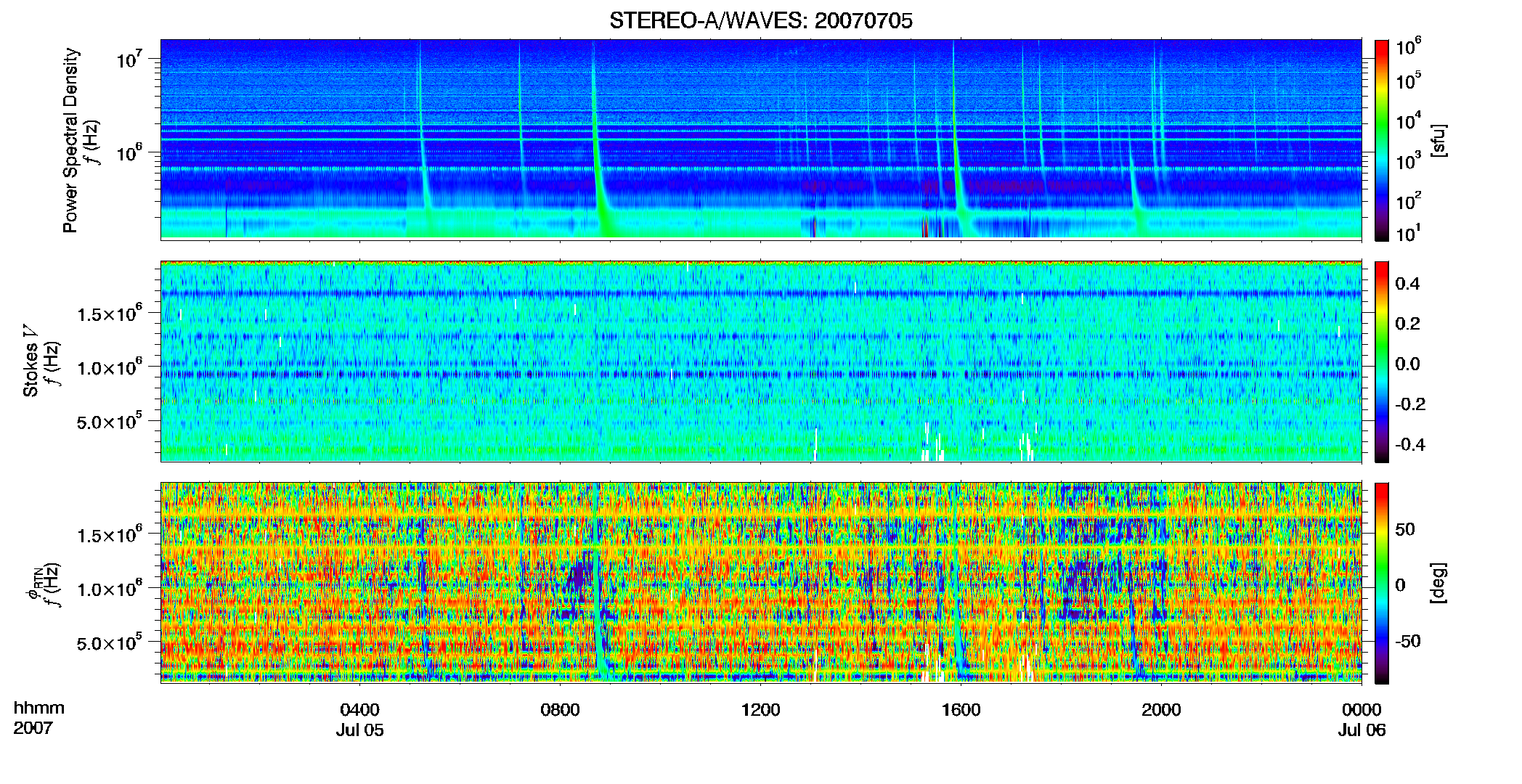This screenshot has height=784, width=1522.
Task: Click the φRTN axis label of bottom panel
Action: point(33,585)
